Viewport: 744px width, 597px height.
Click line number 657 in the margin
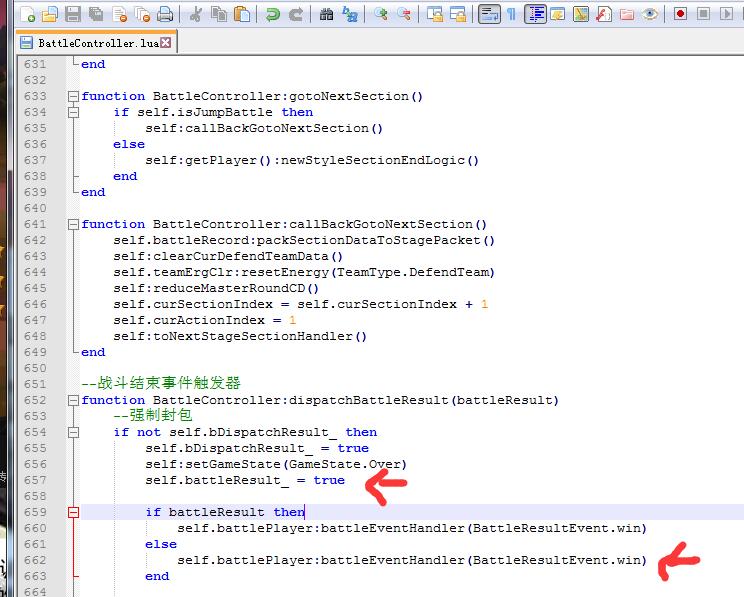coord(34,480)
